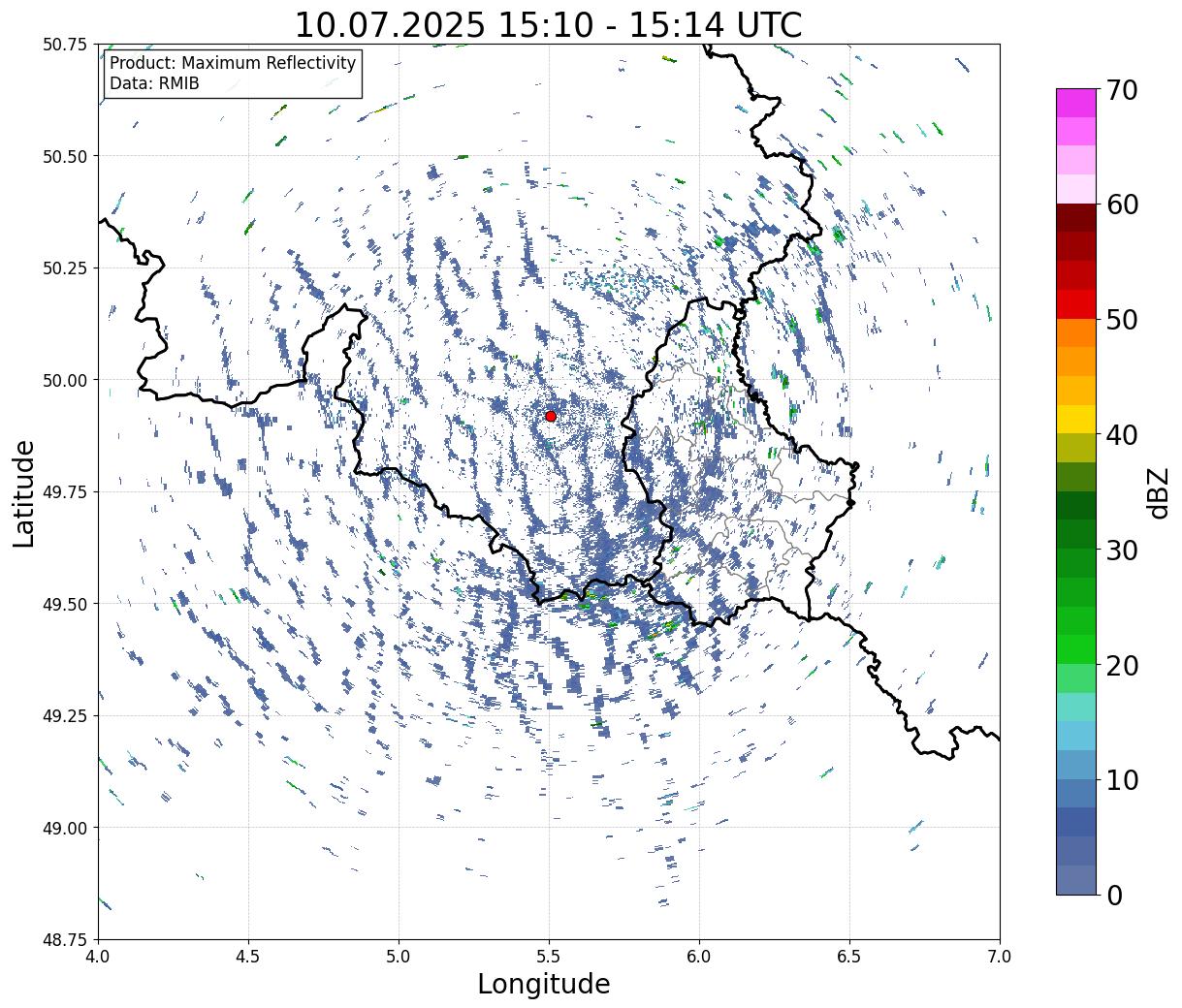Click latitude tick label 50.50
This screenshot has height=1008, width=1182.
65,156
